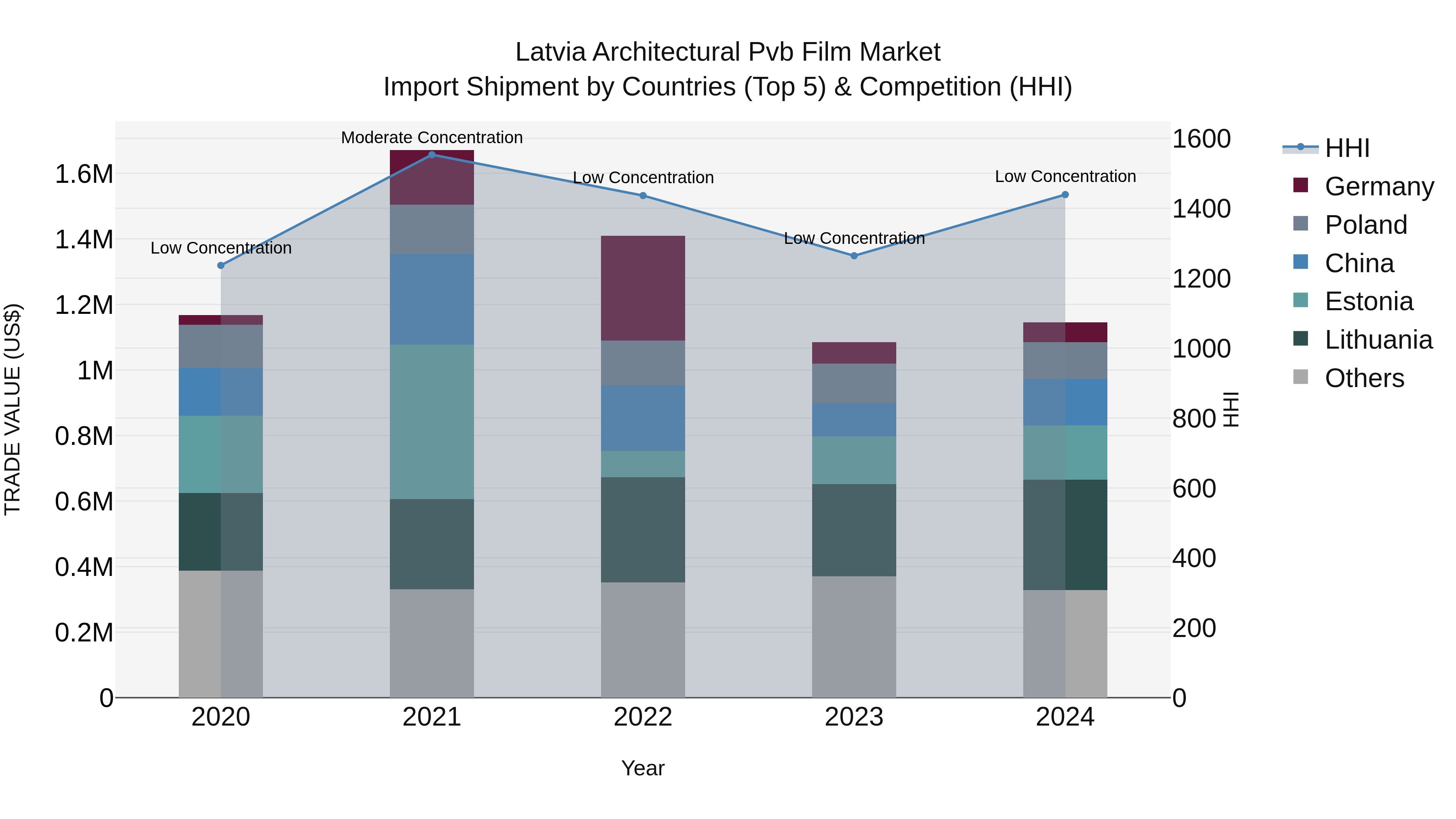Click the 'Year' axis title
1456x819 pixels.
coord(643,768)
